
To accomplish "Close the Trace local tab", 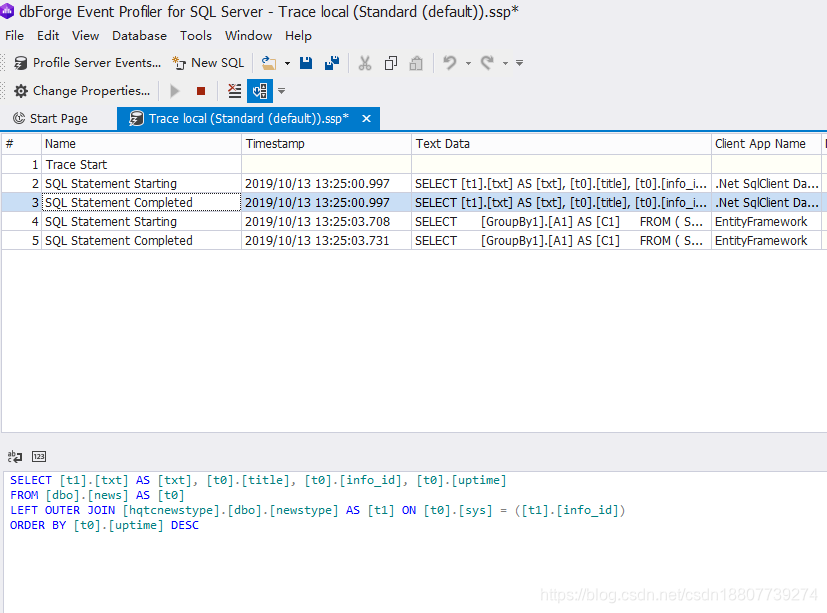I will 367,119.
